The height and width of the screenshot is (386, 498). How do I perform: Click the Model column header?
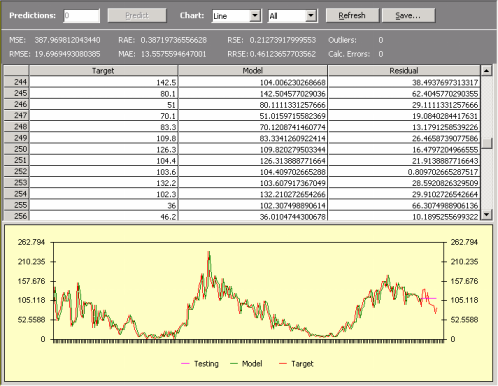[252, 71]
